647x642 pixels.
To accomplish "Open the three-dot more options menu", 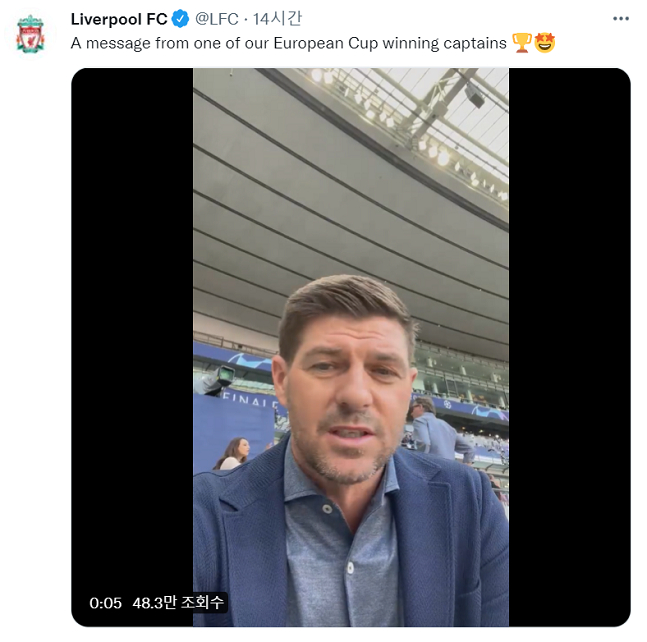I will [621, 19].
